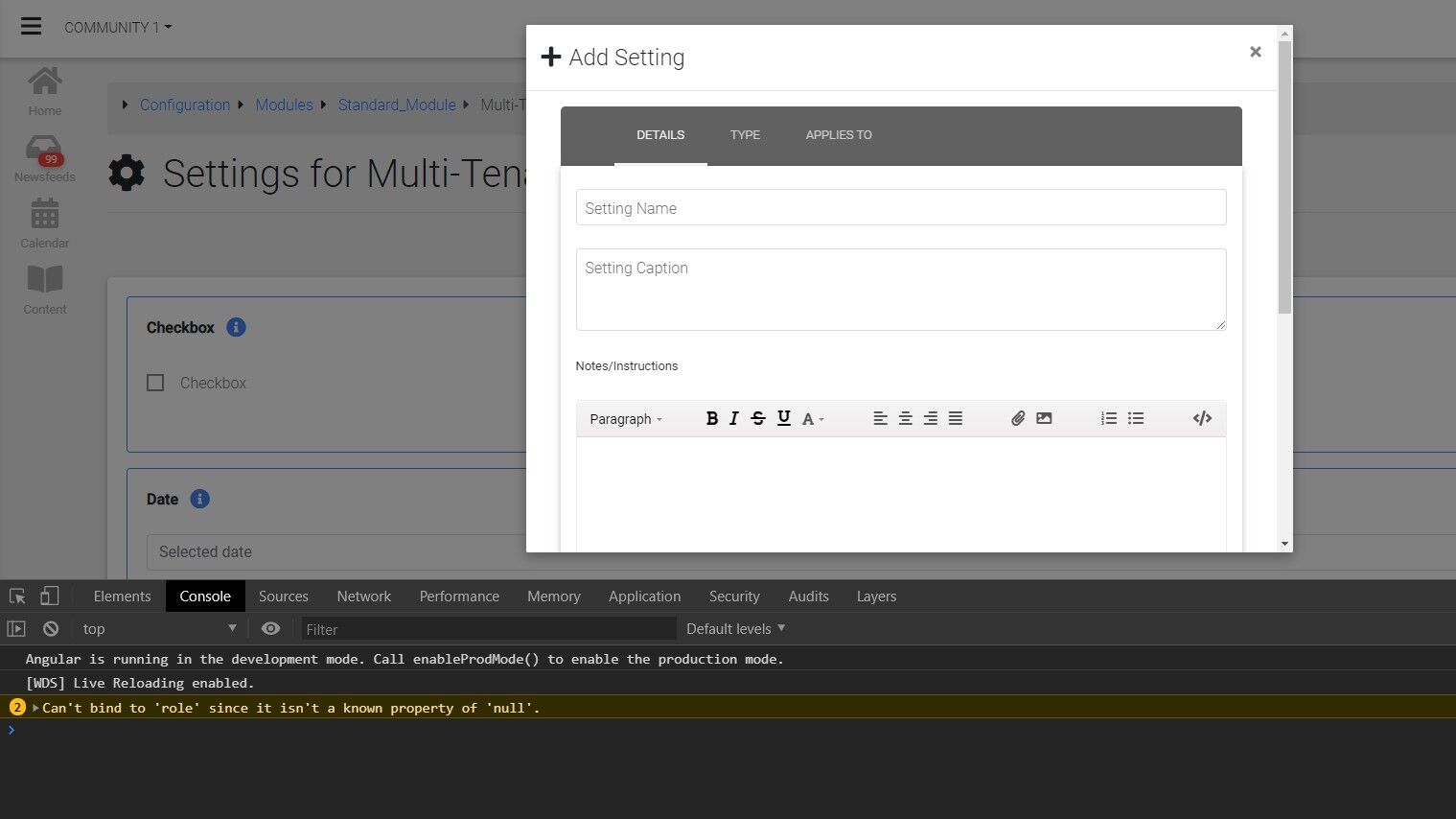The height and width of the screenshot is (819, 1456).
Task: Open the Content sidebar item
Action: point(44,291)
